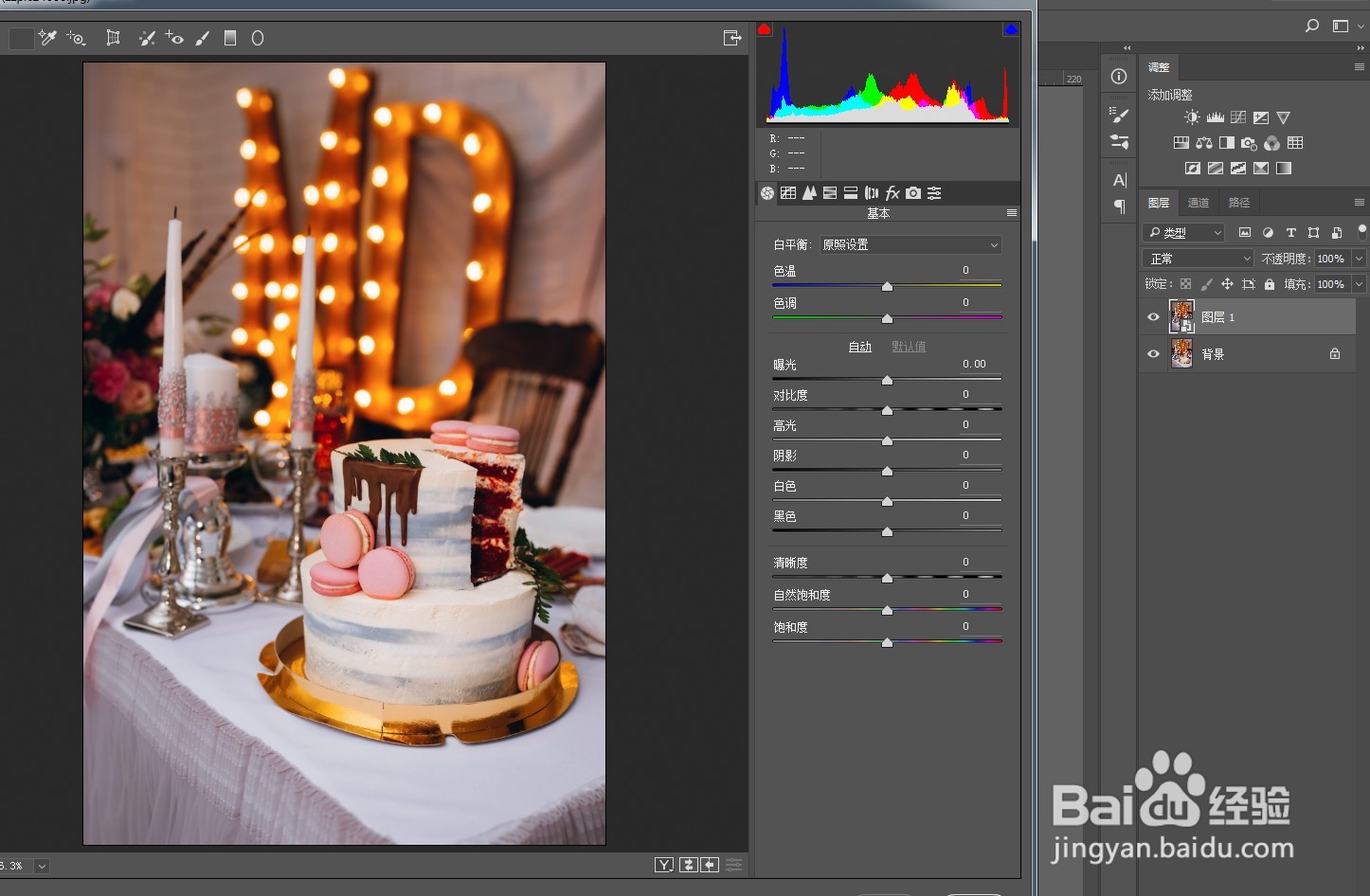Add a Vibrance adjustment layer
This screenshot has width=1370, height=896.
click(x=1284, y=117)
